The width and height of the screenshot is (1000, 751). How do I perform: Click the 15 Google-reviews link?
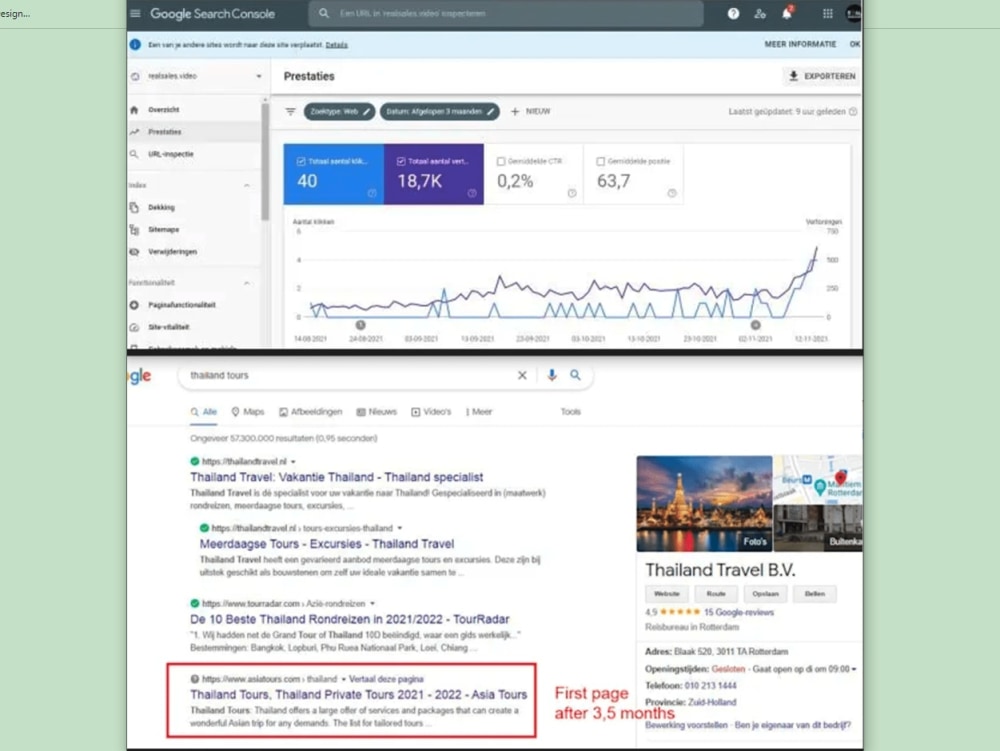click(739, 613)
